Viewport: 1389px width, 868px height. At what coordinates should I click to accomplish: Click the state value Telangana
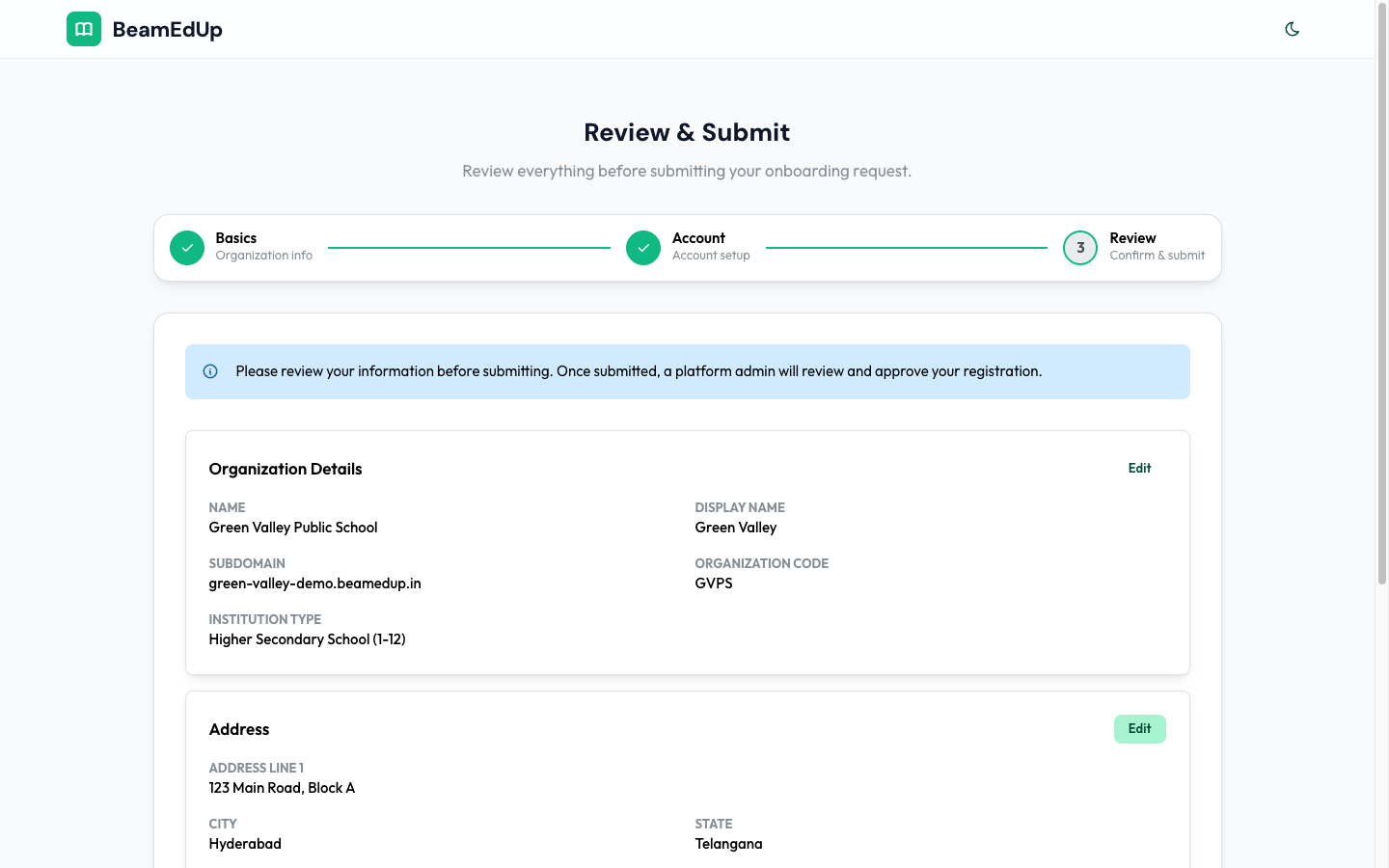(729, 844)
